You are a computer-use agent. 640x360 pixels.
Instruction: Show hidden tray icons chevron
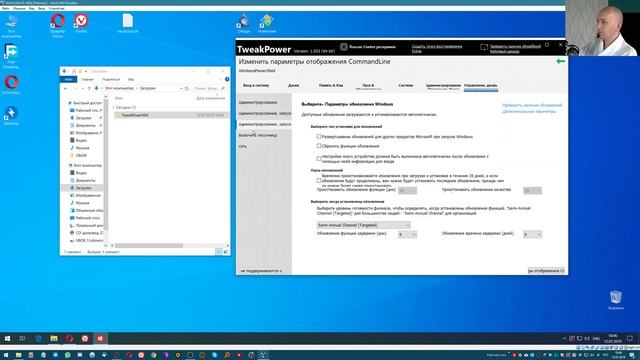(x=564, y=338)
